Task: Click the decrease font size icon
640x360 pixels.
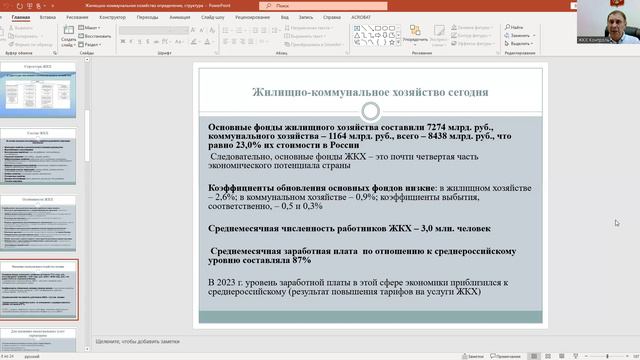Action: tap(202, 30)
